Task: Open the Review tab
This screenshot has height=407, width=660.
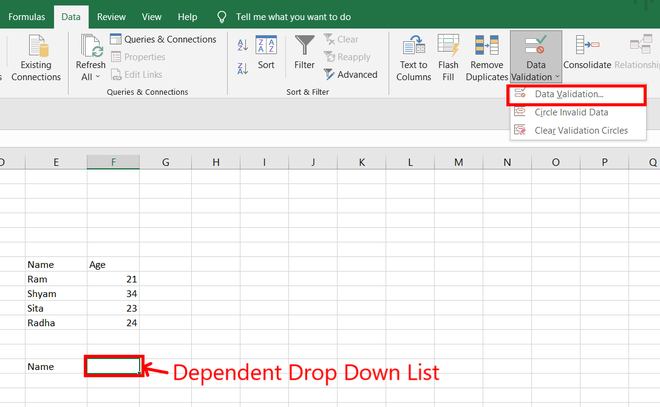Action: (x=111, y=17)
